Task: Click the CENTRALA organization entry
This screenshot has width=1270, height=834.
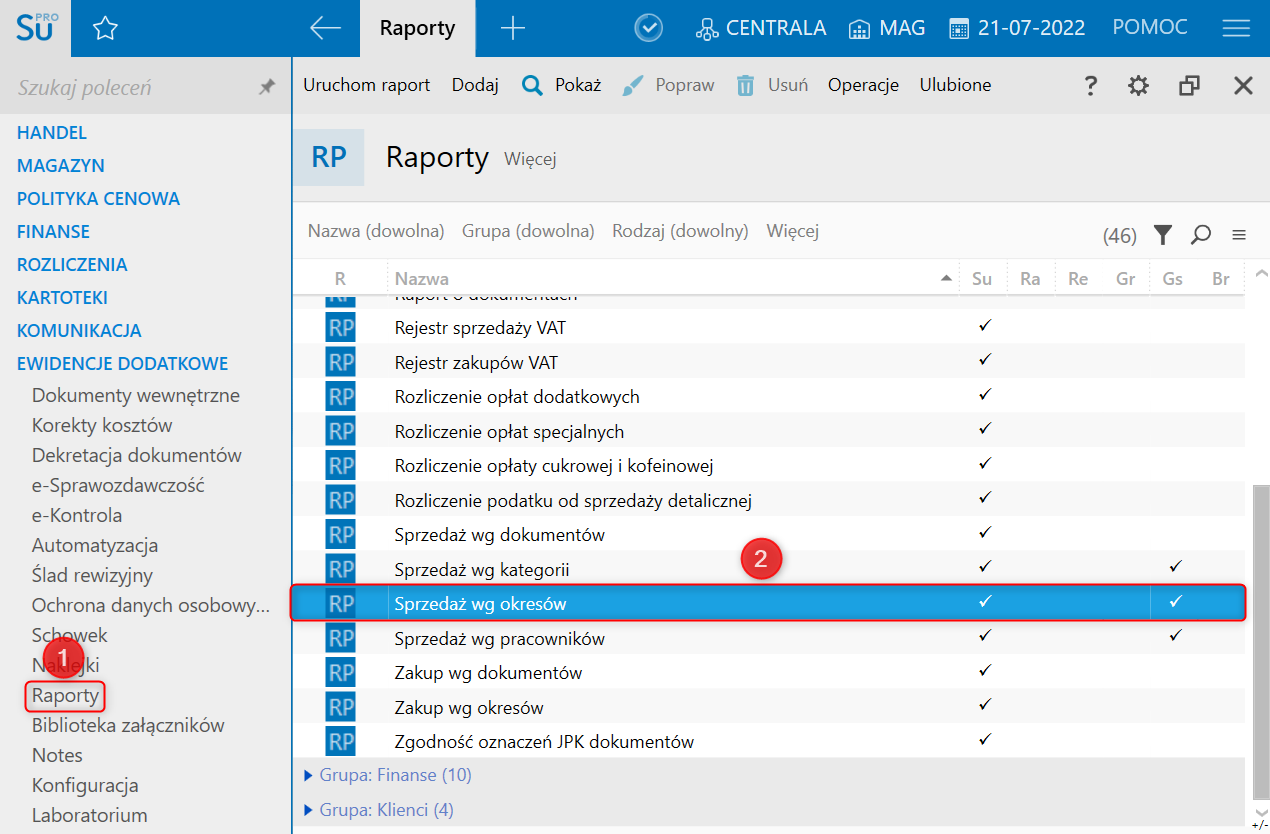Action: [x=761, y=28]
